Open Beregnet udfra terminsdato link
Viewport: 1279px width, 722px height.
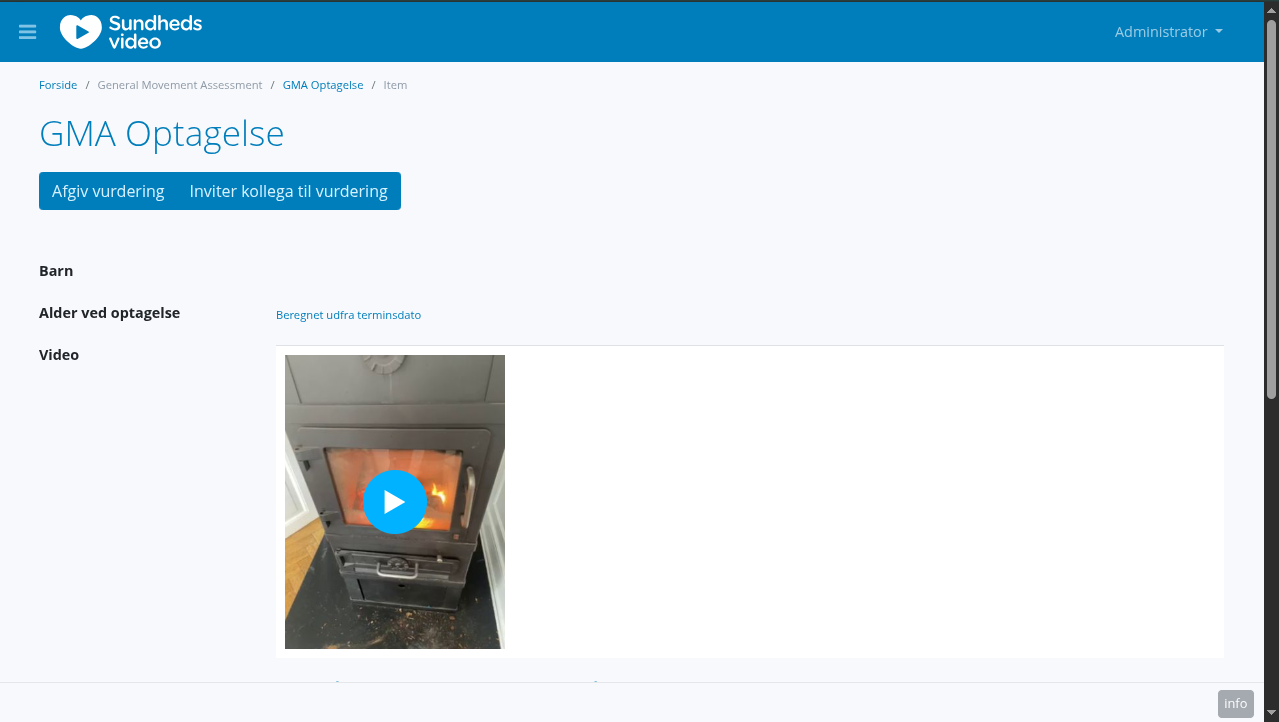coord(348,315)
